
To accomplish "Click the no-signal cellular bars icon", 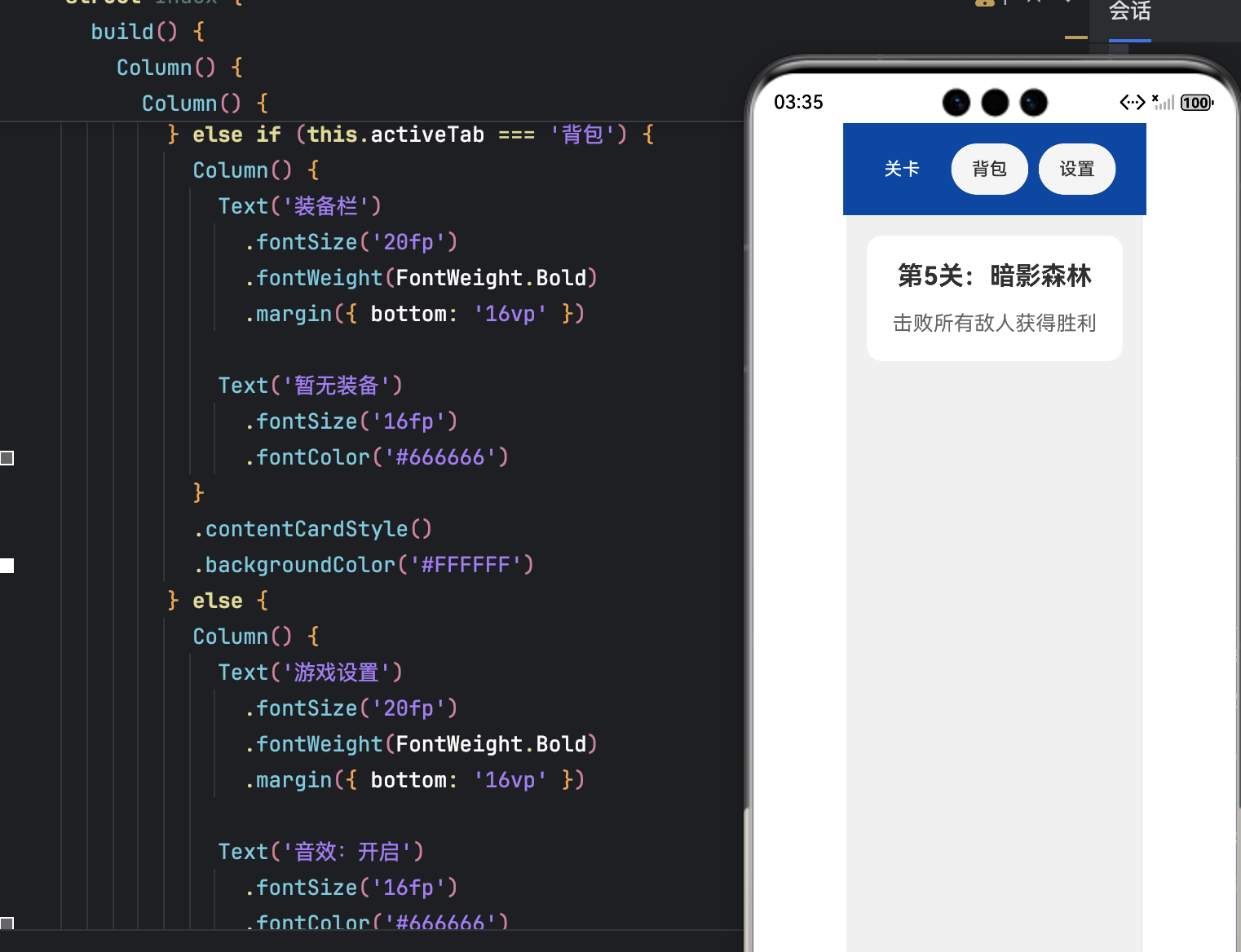I will point(1164,103).
